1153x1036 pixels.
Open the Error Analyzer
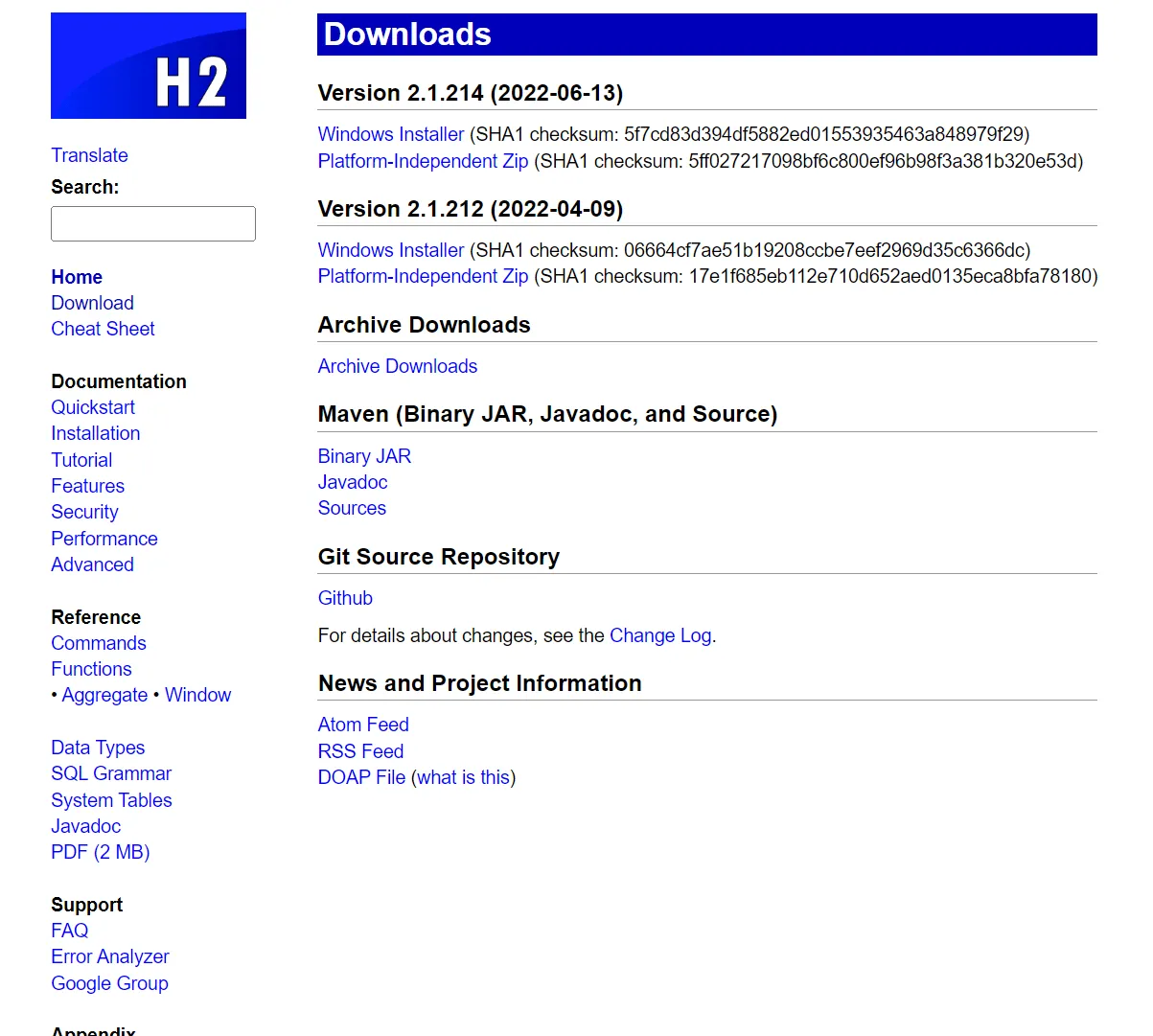(110, 956)
